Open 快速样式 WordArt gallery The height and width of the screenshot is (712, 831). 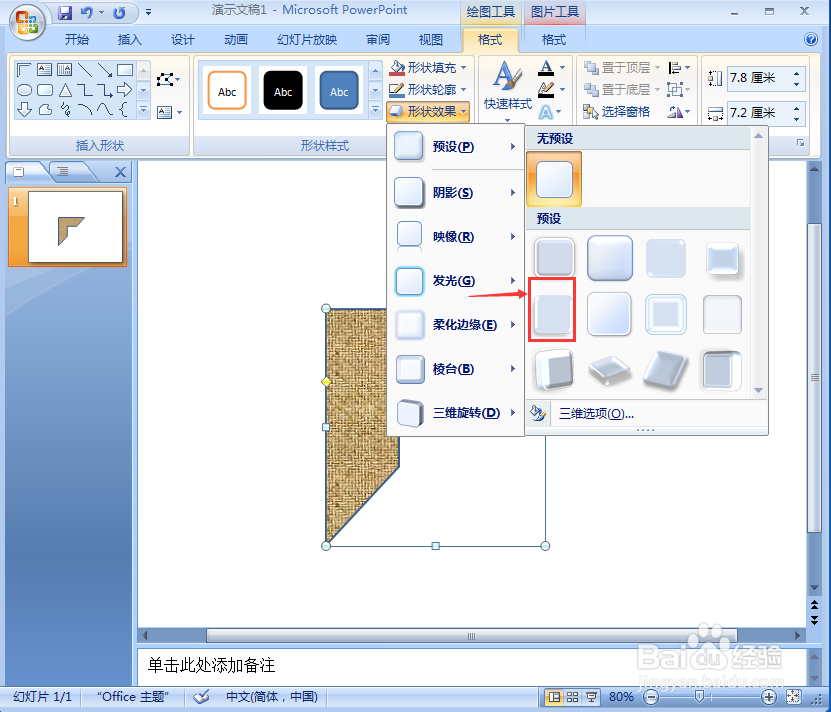(x=507, y=91)
